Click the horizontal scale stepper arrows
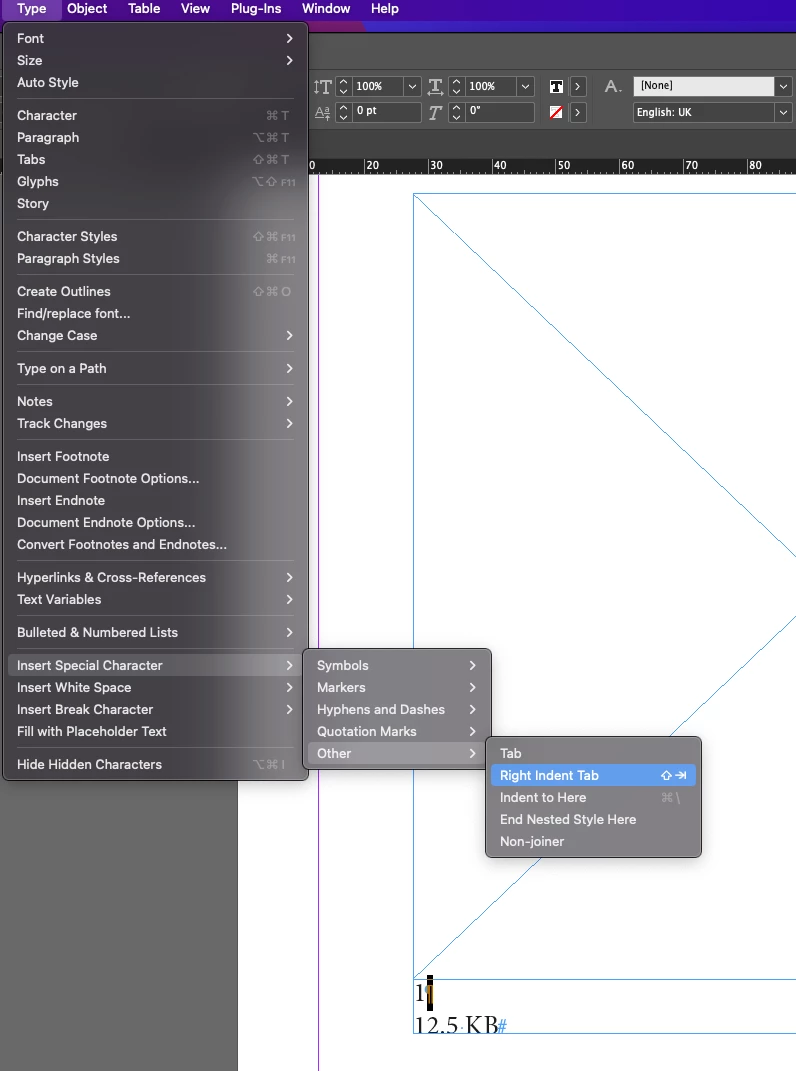Screen dimensions: 796x1071 [456, 87]
